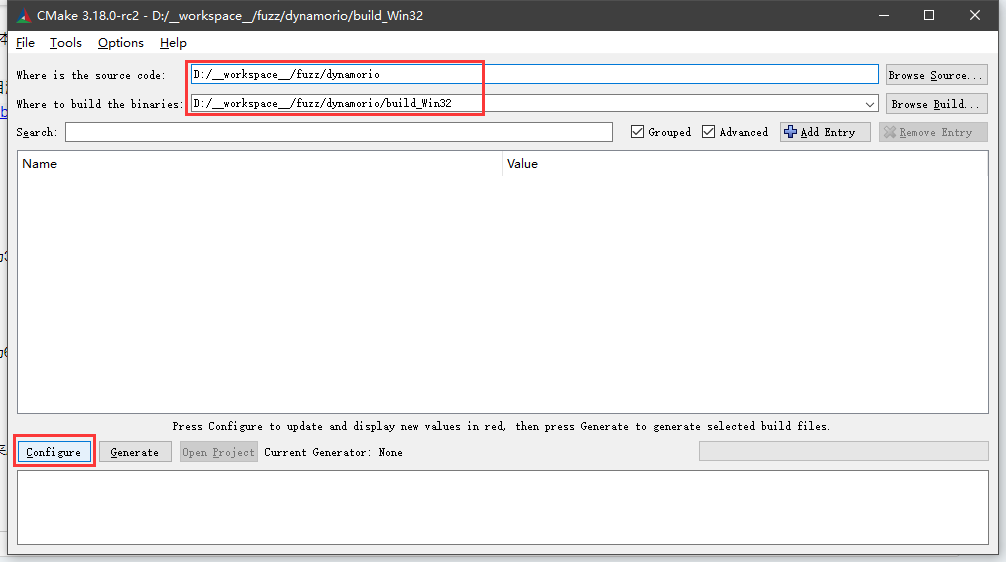The height and width of the screenshot is (562, 1006).
Task: Open the Tools menu
Action: (x=65, y=43)
